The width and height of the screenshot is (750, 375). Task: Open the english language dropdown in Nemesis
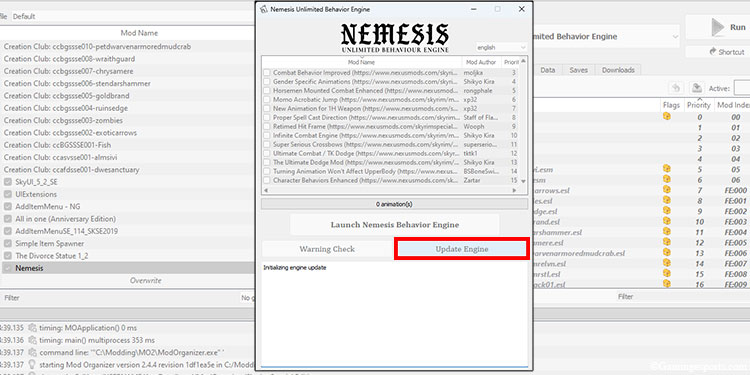click(x=501, y=47)
